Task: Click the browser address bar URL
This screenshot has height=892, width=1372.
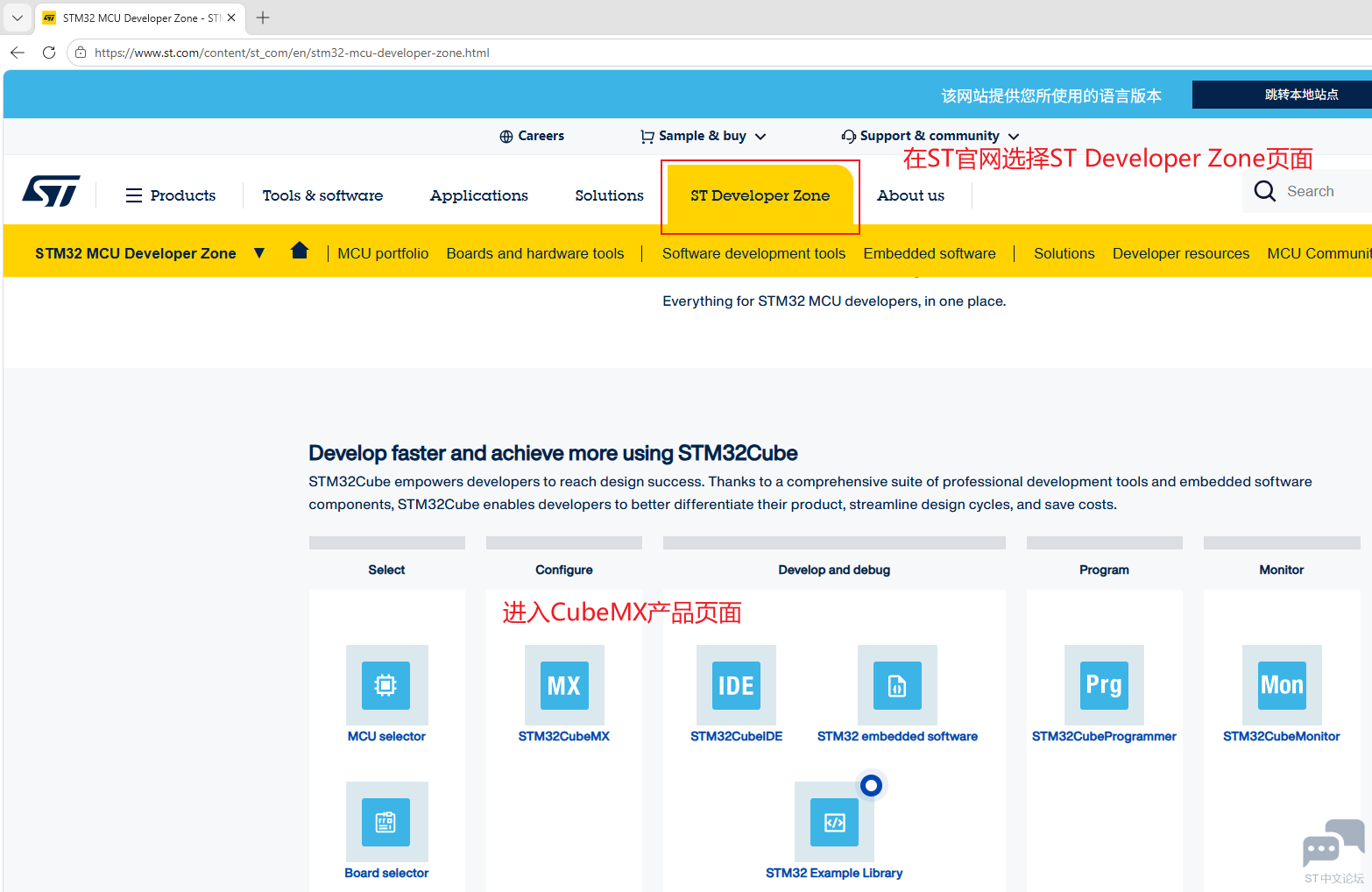Action: pyautogui.click(x=292, y=53)
